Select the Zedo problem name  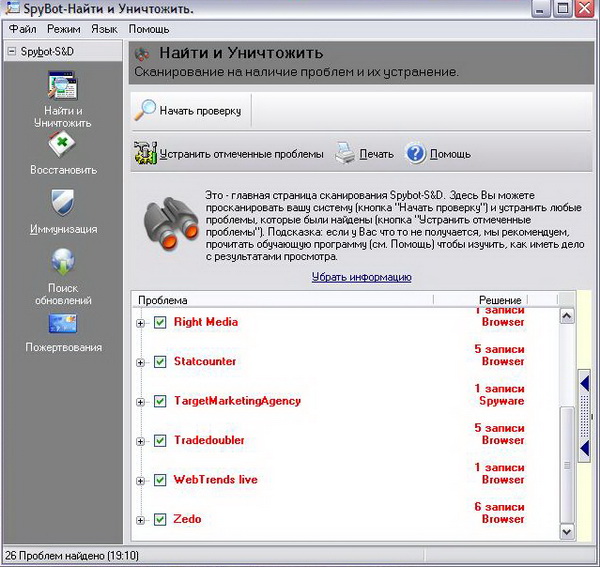[x=187, y=519]
